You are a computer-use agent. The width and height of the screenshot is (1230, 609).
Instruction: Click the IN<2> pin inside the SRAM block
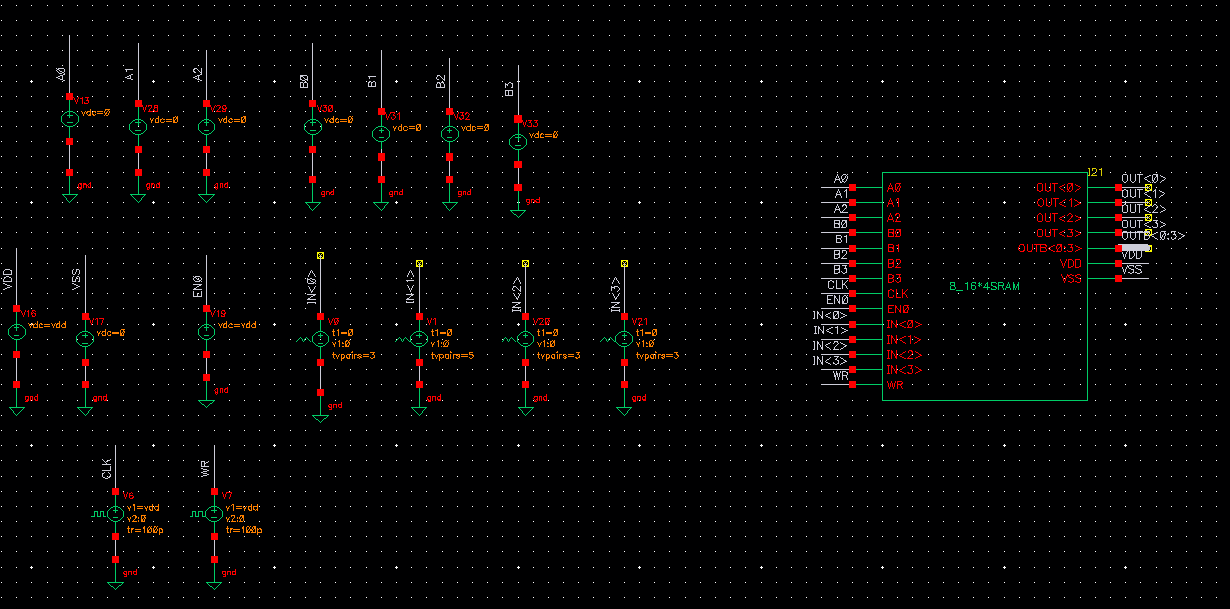(x=904, y=355)
